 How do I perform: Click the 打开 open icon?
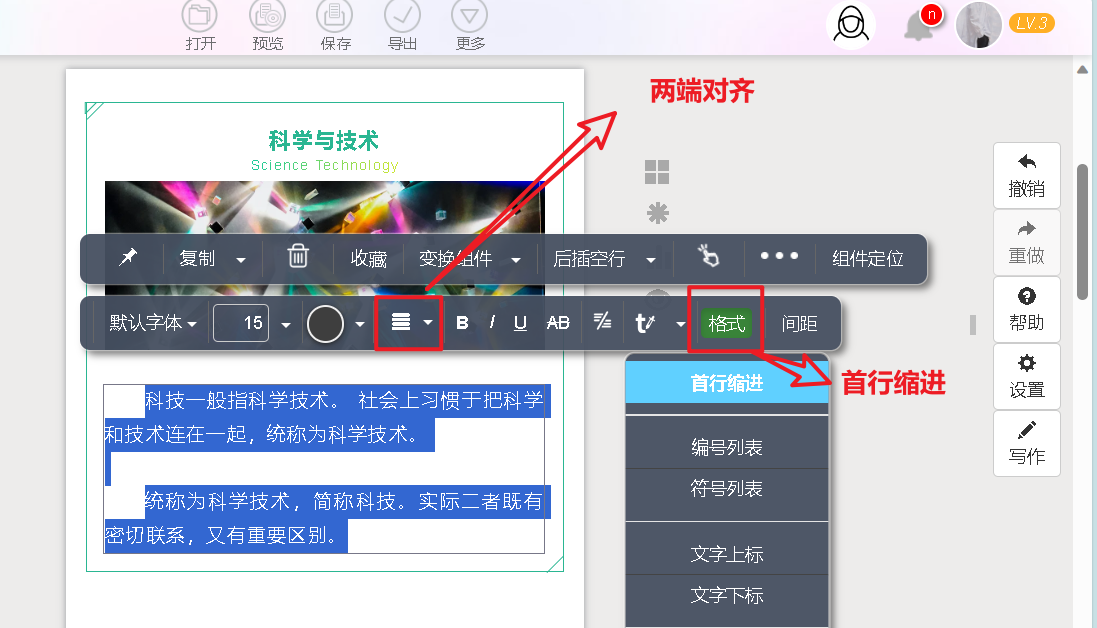pos(200,15)
